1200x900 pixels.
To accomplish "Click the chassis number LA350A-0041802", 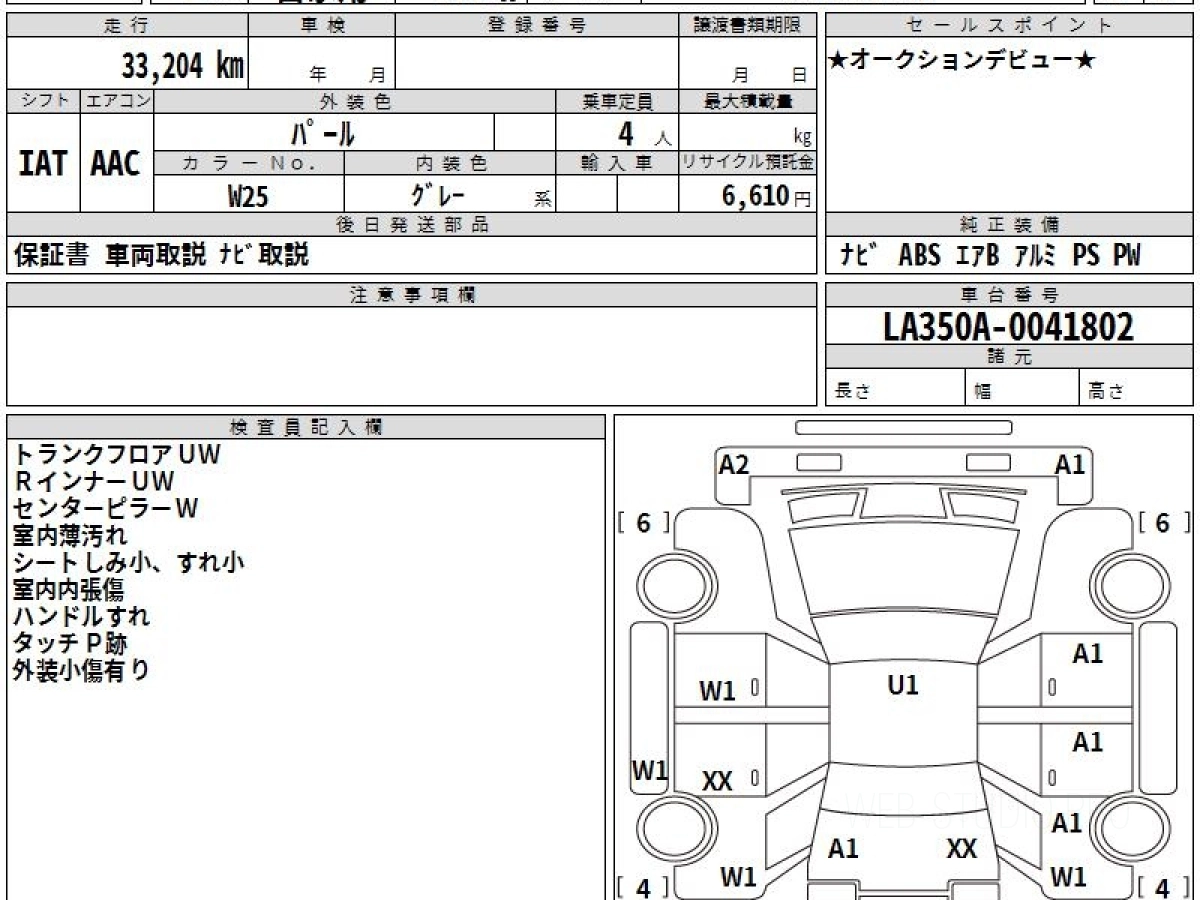I will pos(1009,326).
